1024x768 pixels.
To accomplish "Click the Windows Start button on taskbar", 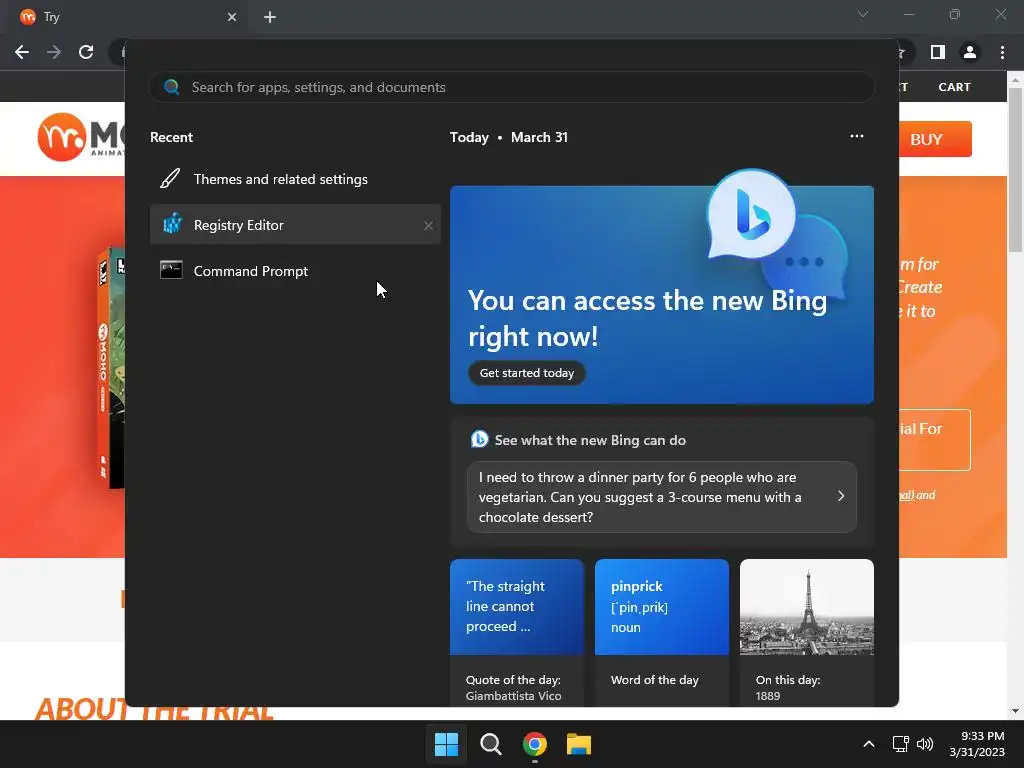I will 447,744.
